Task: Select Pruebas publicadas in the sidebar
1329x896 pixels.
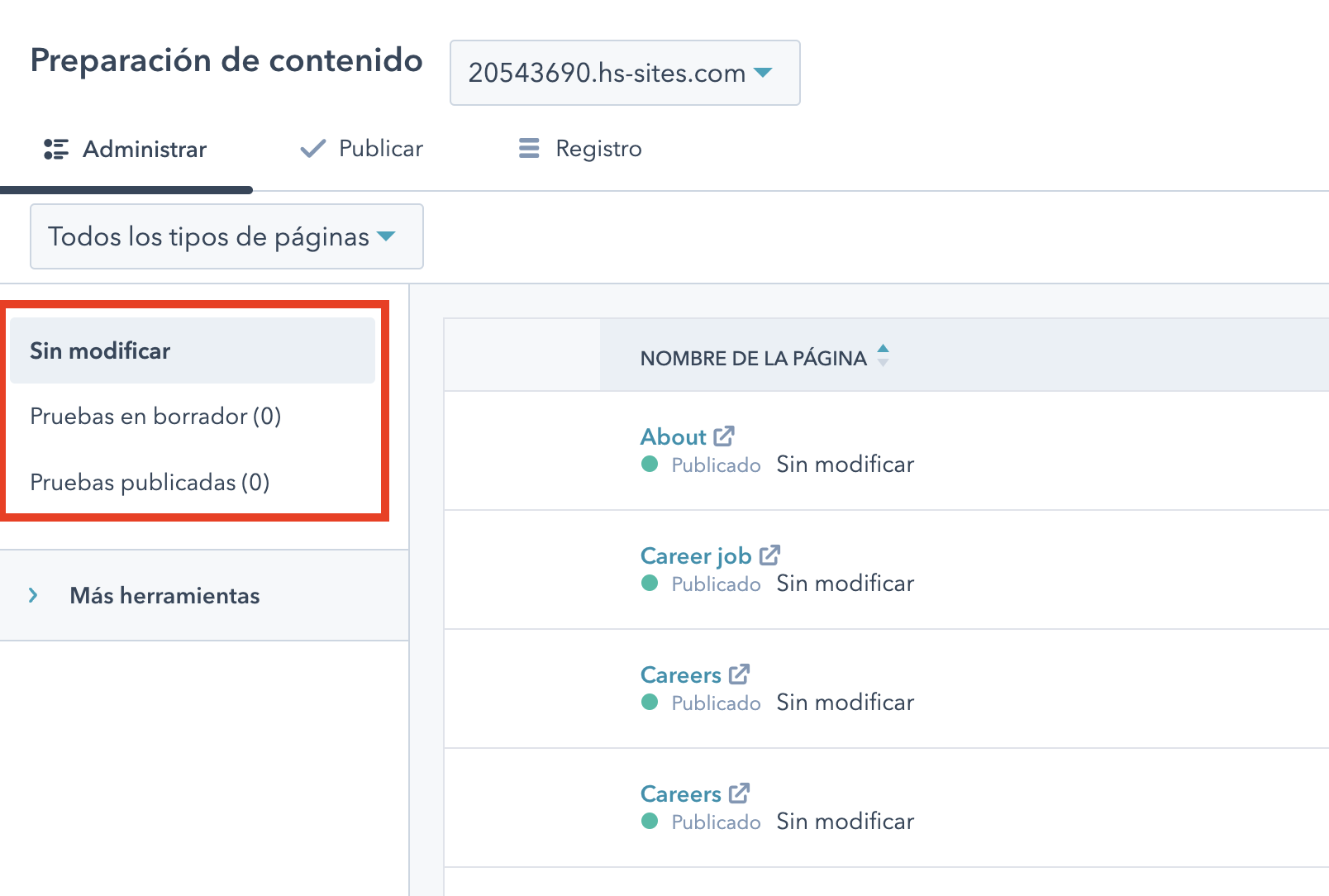Action: [x=149, y=482]
